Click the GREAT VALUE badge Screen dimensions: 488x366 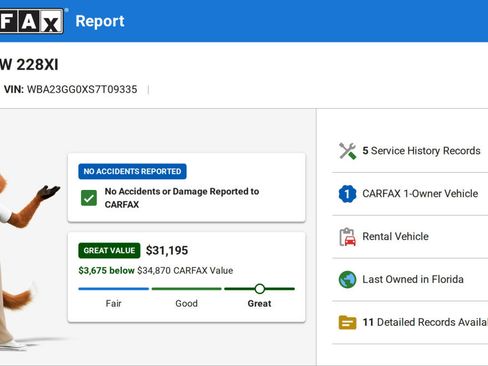click(109, 250)
